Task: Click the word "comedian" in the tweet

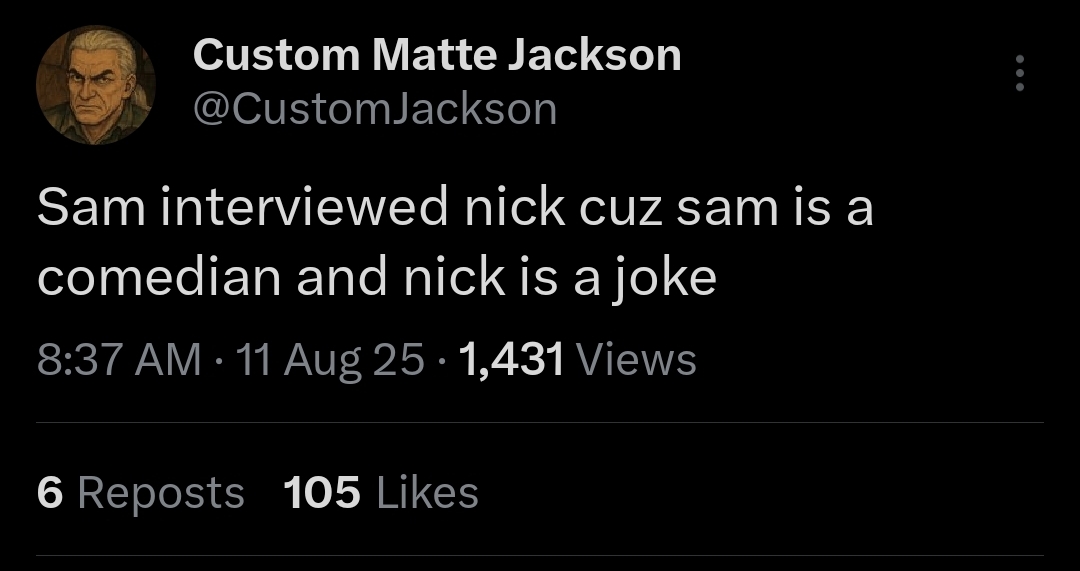Action: [159, 279]
